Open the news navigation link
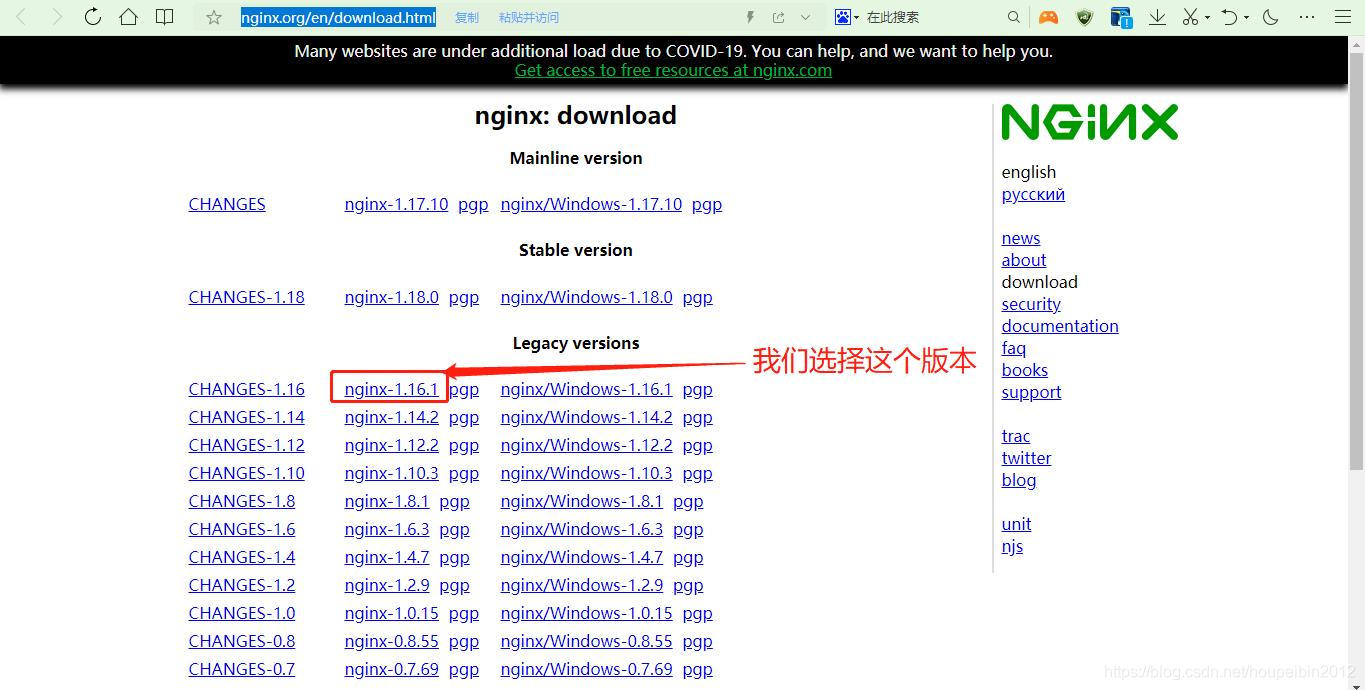 click(1020, 238)
